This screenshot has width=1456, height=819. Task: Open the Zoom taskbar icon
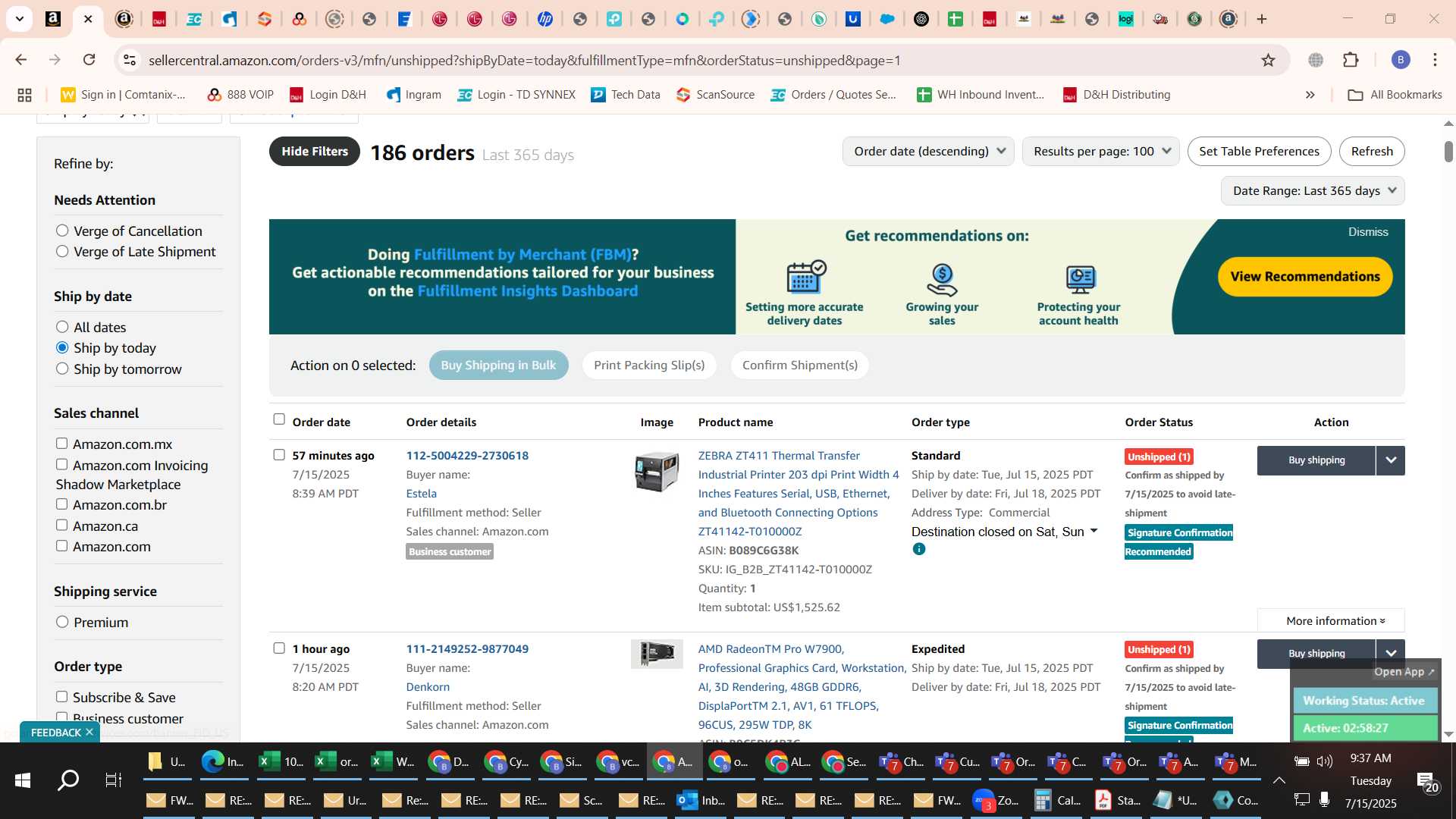(996, 800)
